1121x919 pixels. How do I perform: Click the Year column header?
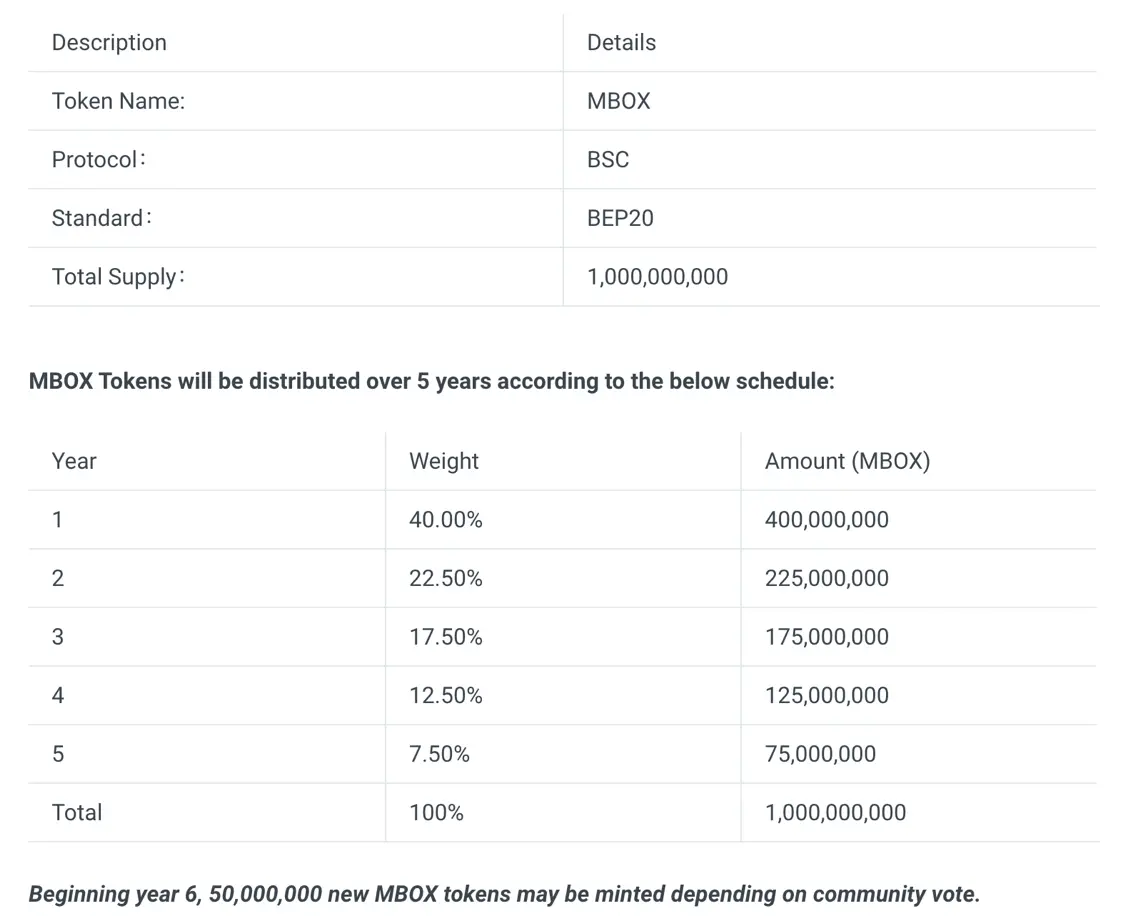click(74, 461)
